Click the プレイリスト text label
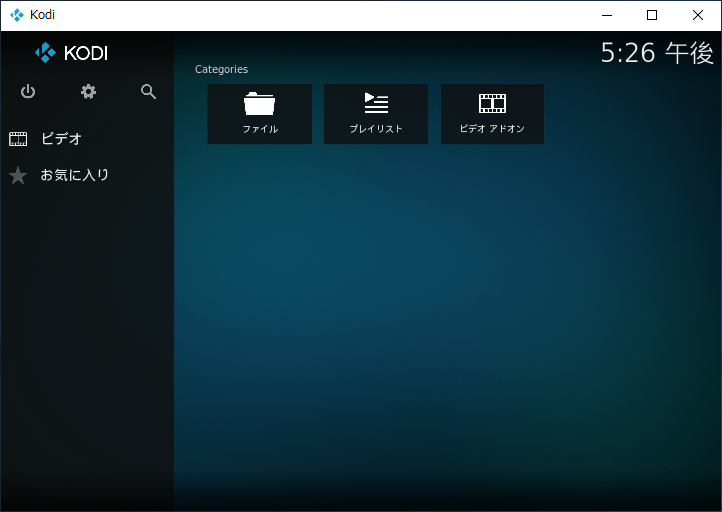The width and height of the screenshot is (722, 512). (376, 129)
